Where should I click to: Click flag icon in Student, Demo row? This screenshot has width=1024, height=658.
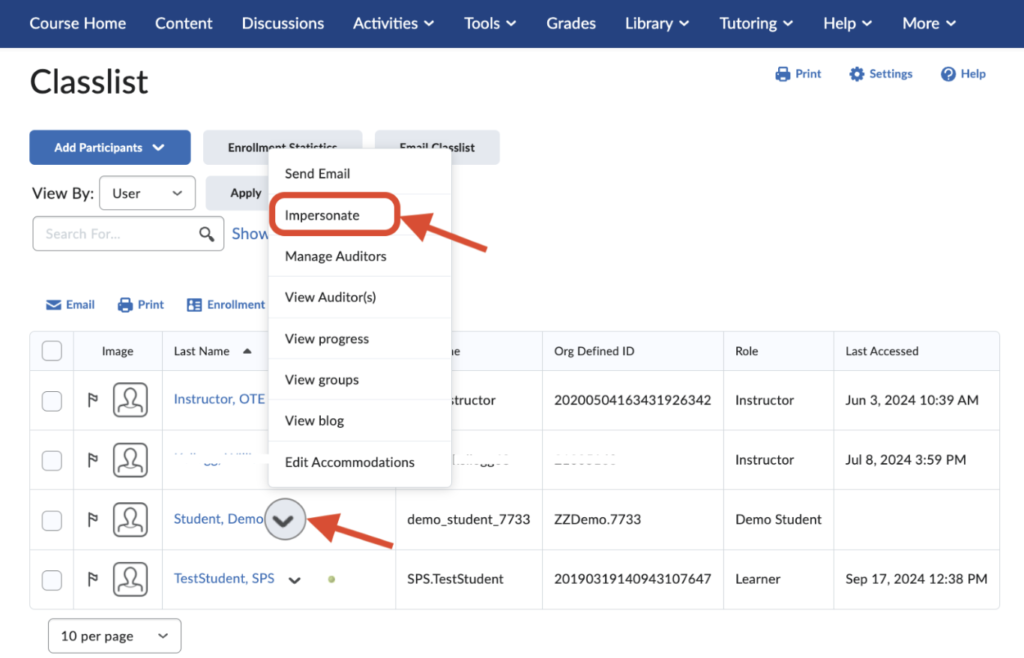(93, 520)
